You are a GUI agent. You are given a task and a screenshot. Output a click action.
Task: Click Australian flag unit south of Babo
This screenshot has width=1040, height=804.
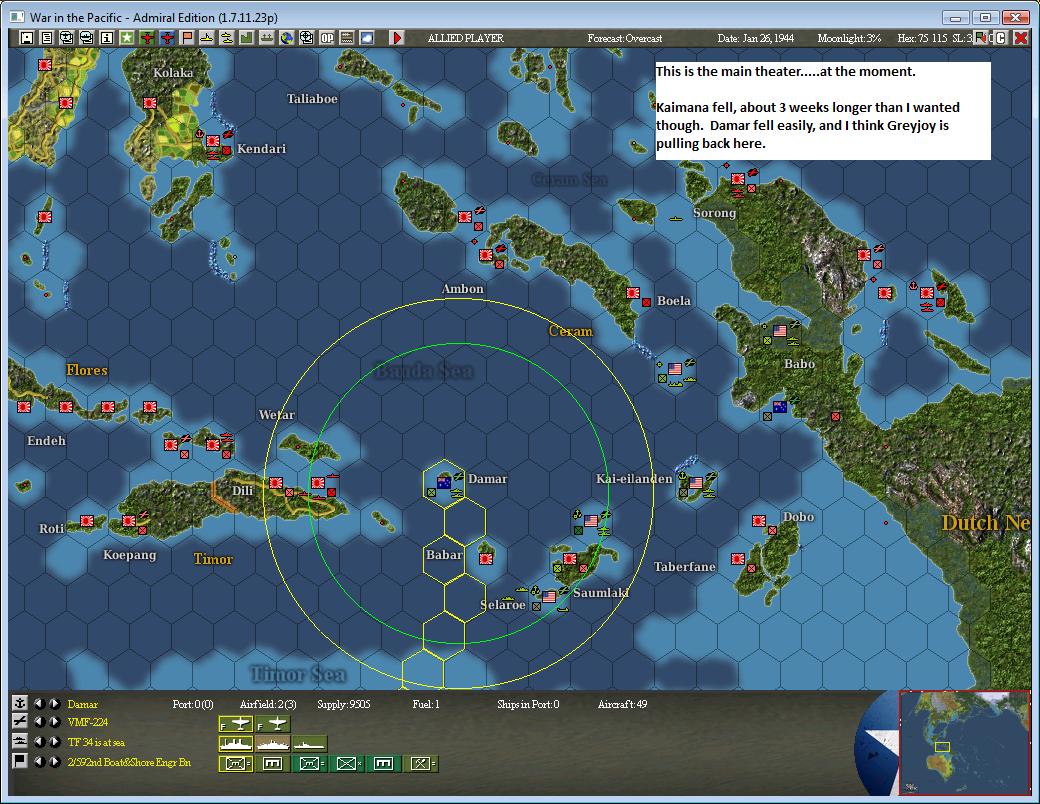(x=780, y=407)
